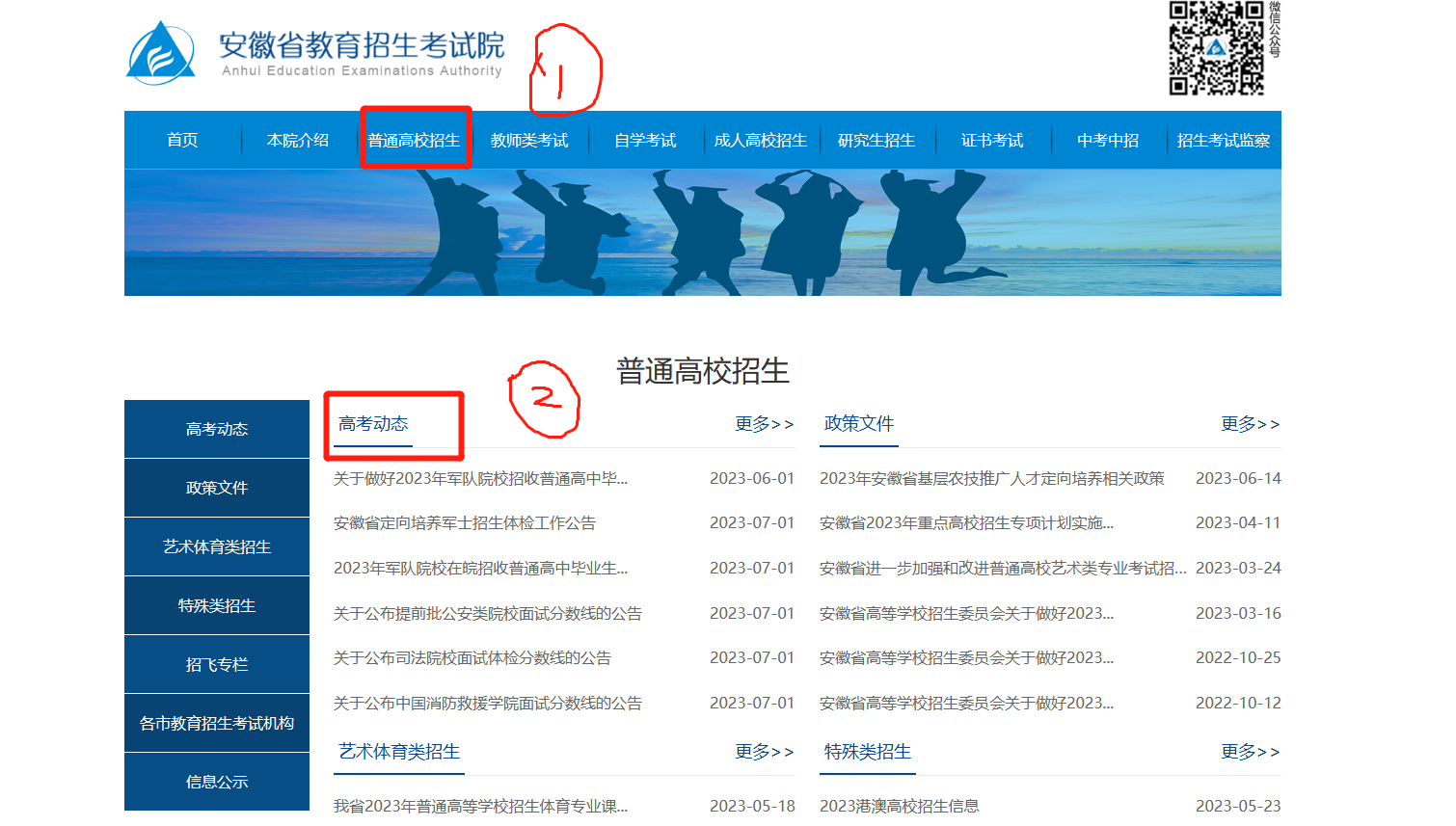Show 更多>> for the 特殊类招生 section
Image resolution: width=1456 pixels, height=826 pixels.
(1250, 752)
